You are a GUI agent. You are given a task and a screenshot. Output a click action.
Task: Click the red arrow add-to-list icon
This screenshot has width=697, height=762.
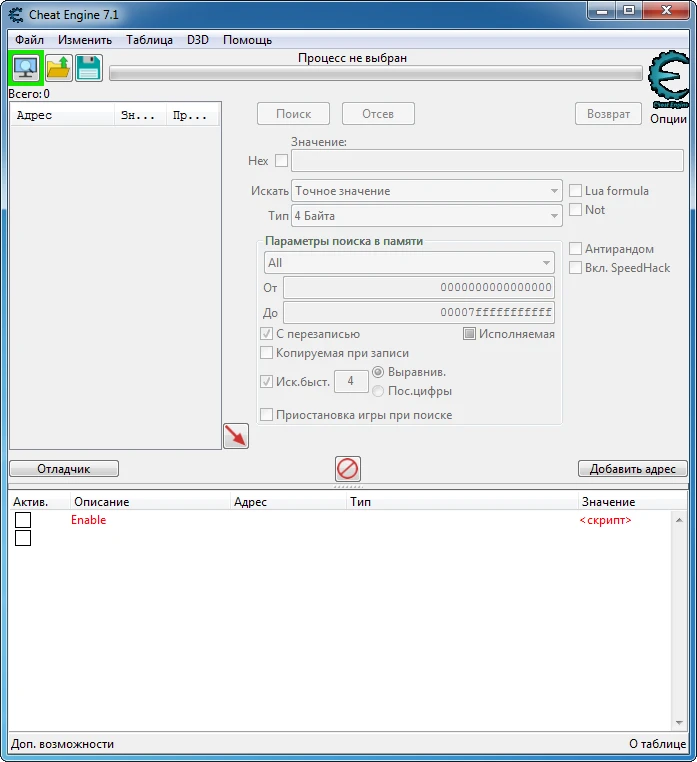point(236,436)
